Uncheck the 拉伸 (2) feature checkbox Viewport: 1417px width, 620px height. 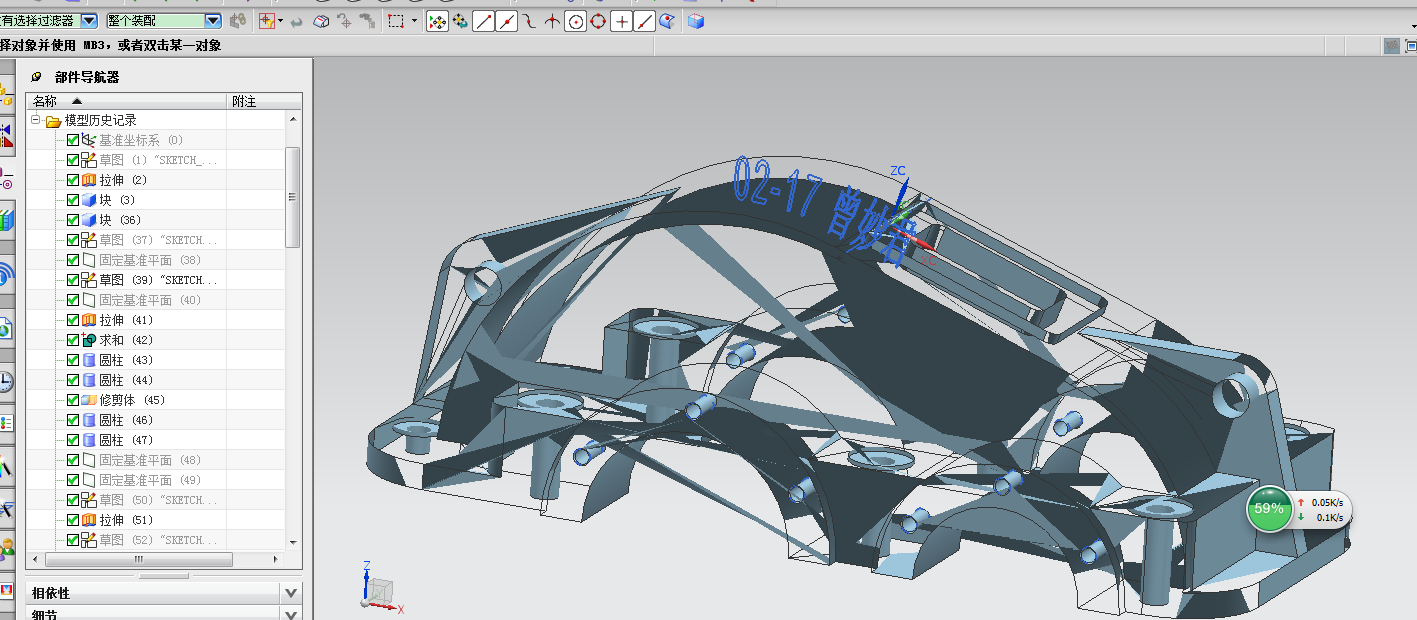(73, 180)
